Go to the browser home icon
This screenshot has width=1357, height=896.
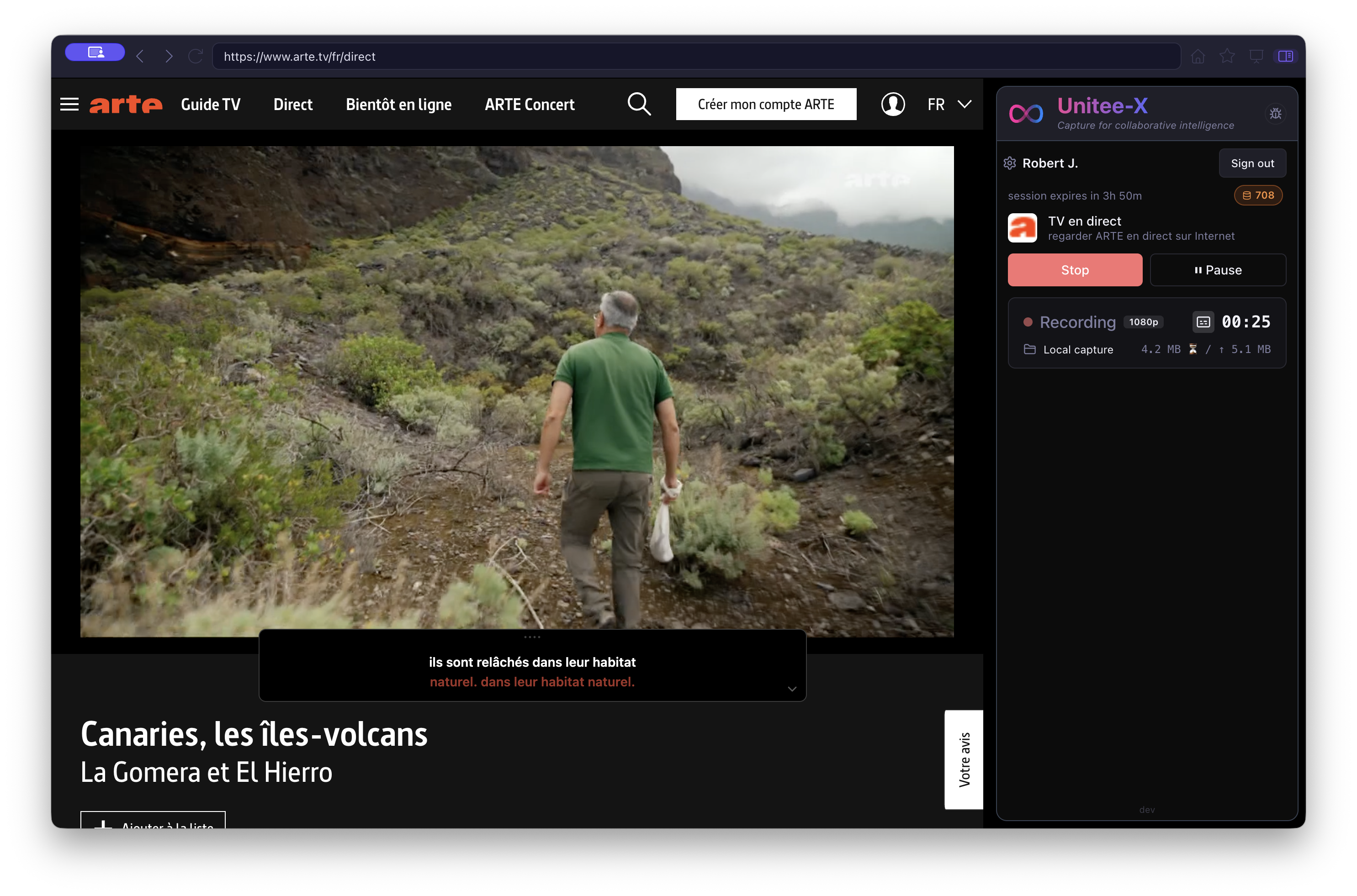(1198, 56)
